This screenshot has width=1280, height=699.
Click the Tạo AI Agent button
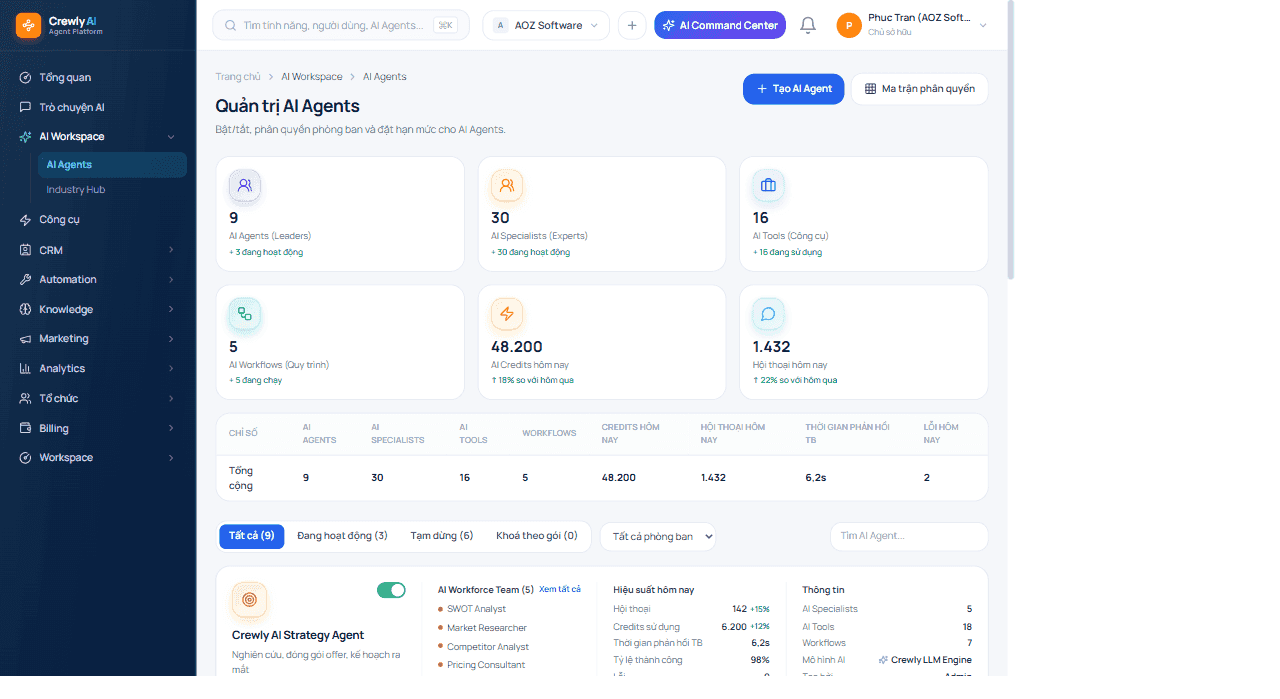point(794,89)
